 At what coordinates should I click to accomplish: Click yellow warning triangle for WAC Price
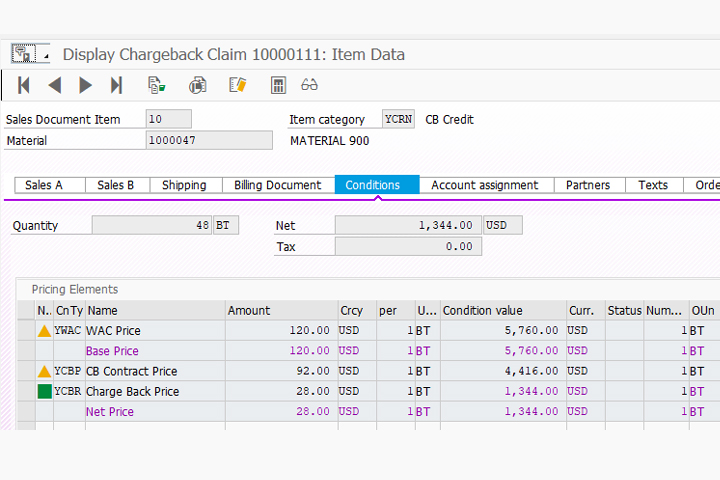(44, 331)
